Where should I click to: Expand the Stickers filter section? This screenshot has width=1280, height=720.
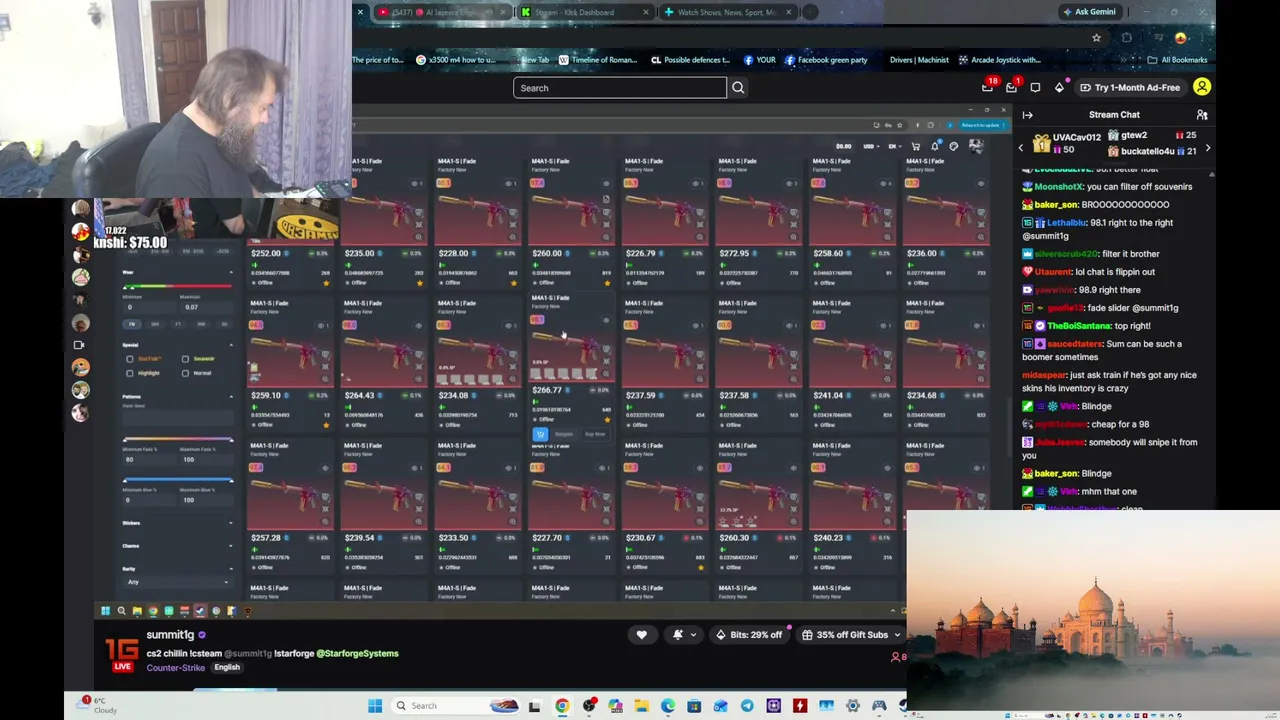coord(231,523)
